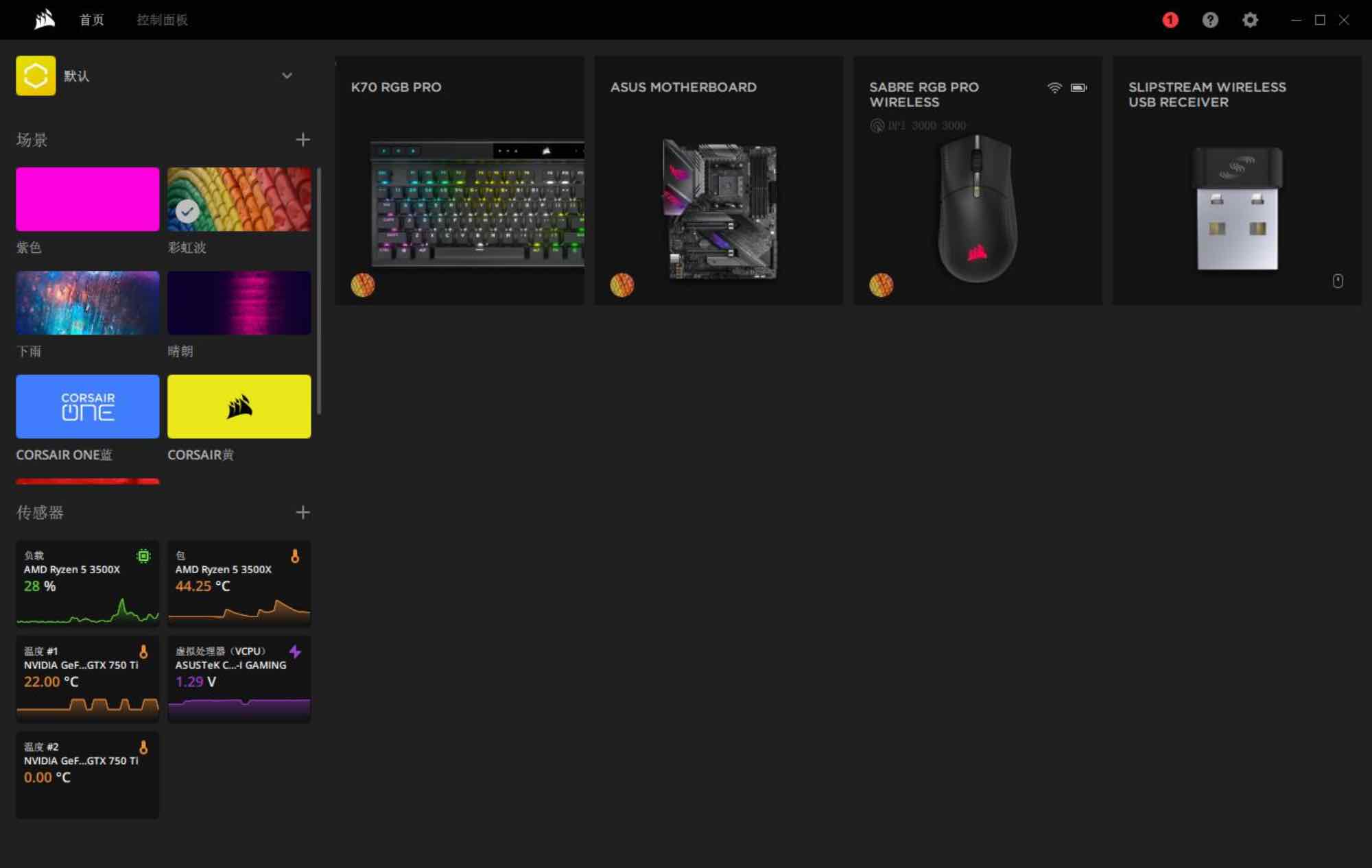The height and width of the screenshot is (868, 1372).
Task: Click the 22.00 °C temperature value
Action: click(51, 682)
